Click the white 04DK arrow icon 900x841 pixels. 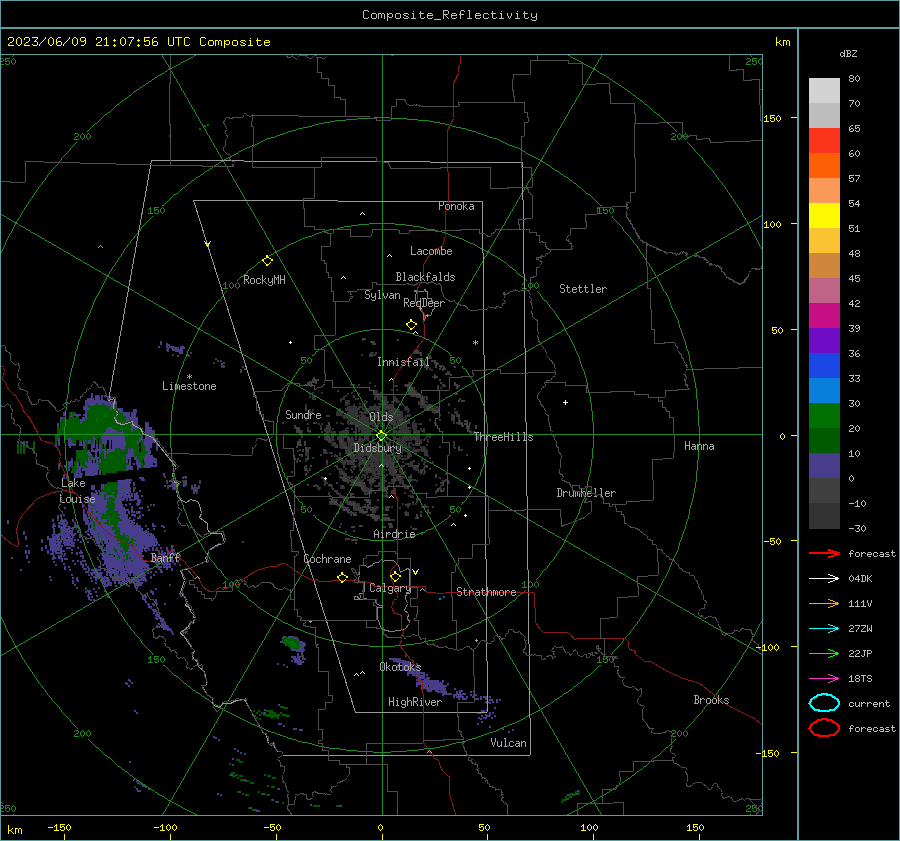coord(824,579)
